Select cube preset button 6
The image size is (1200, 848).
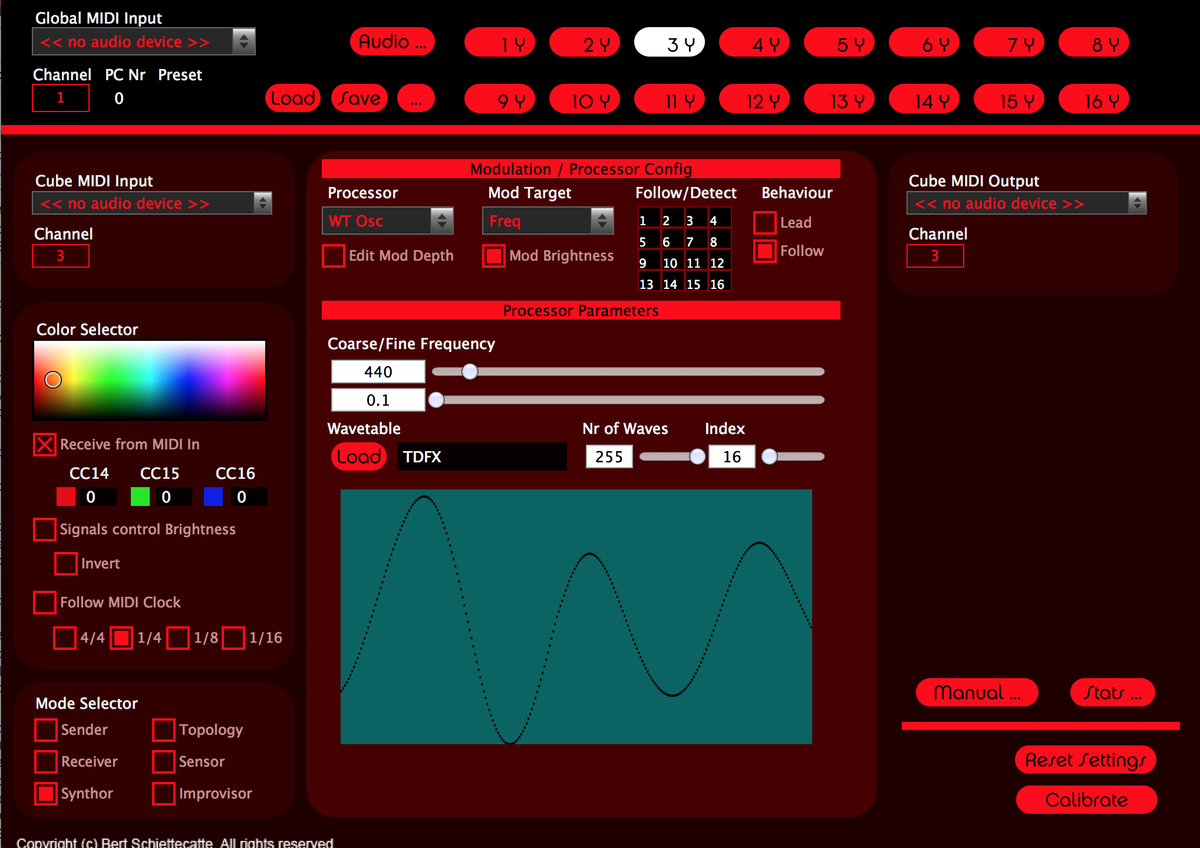(925, 42)
